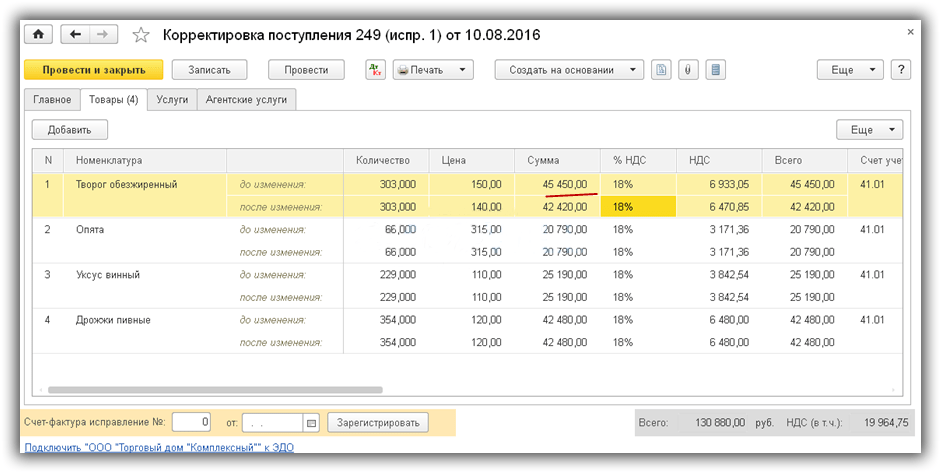The height and width of the screenshot is (473, 941).
Task: Select the Номенклатура column header
Action: 146,160
